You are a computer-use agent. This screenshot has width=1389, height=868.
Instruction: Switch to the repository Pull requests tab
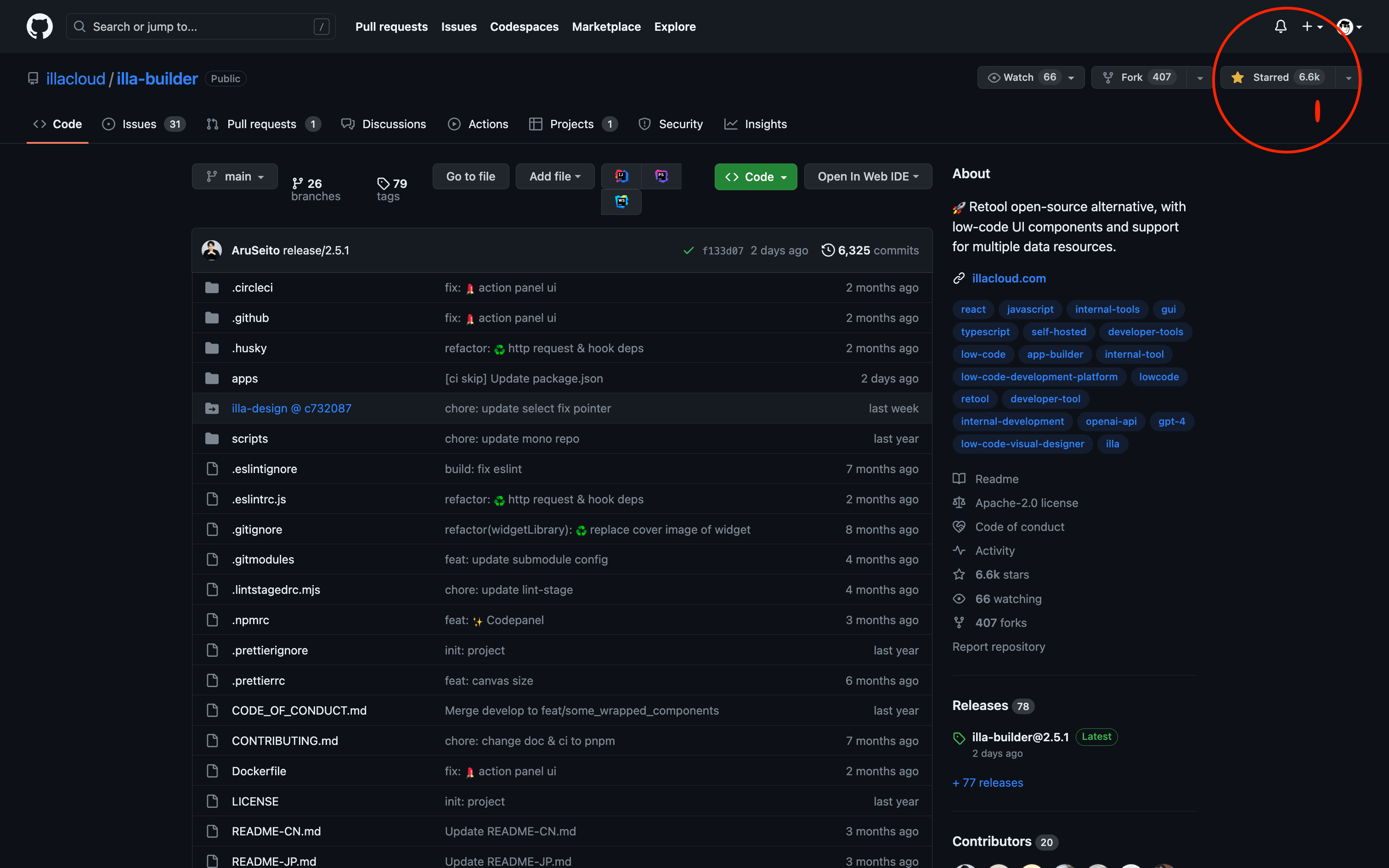pos(264,124)
